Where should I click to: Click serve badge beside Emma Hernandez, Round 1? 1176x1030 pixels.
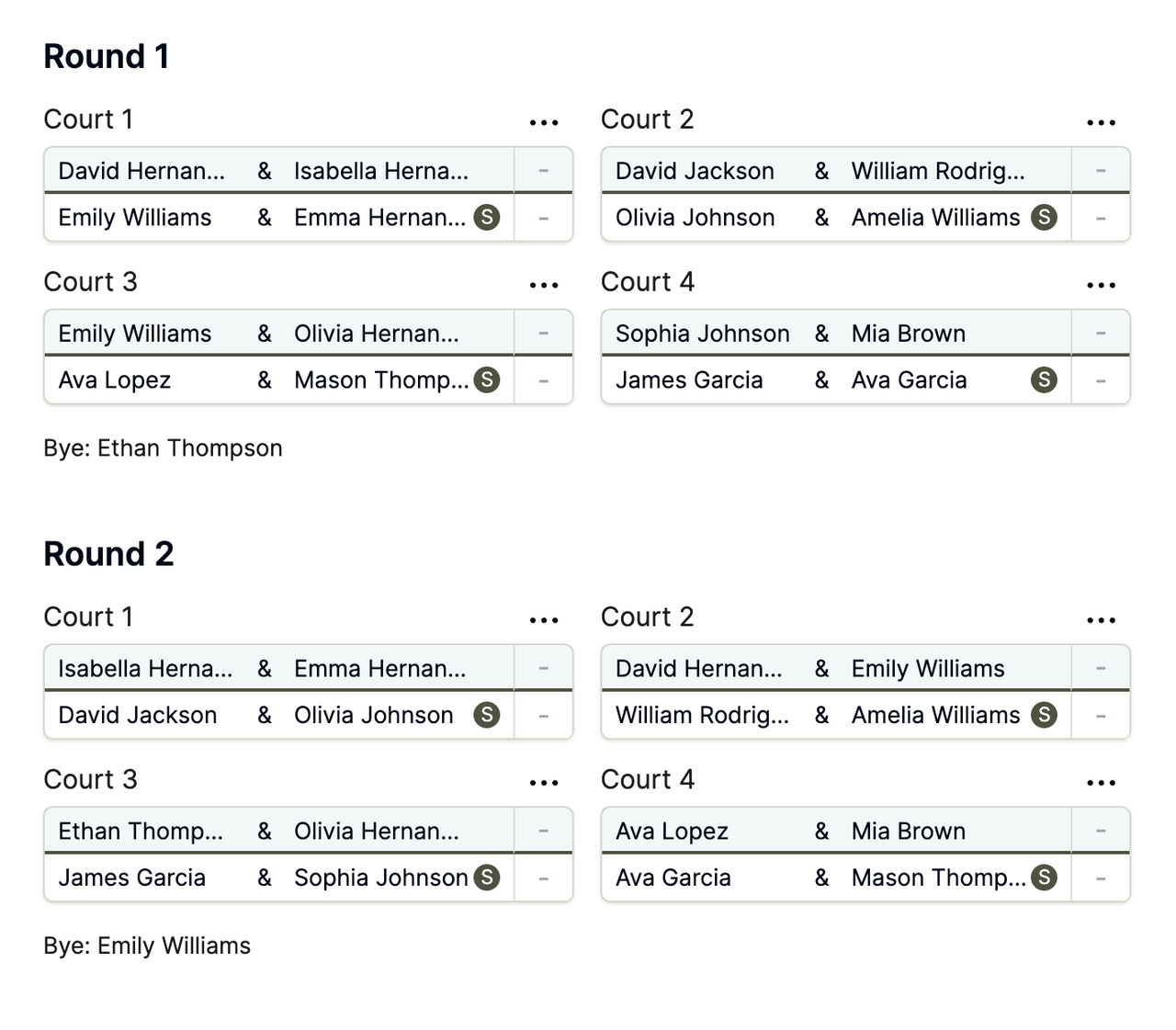point(487,218)
